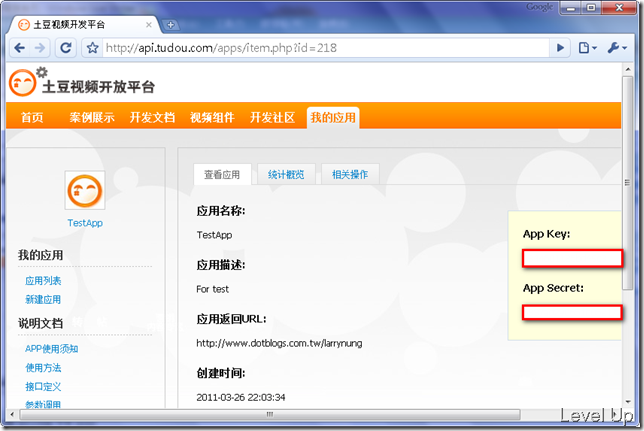Click the App Key label
Image resolution: width=644 pixels, height=431 pixels.
click(546, 234)
